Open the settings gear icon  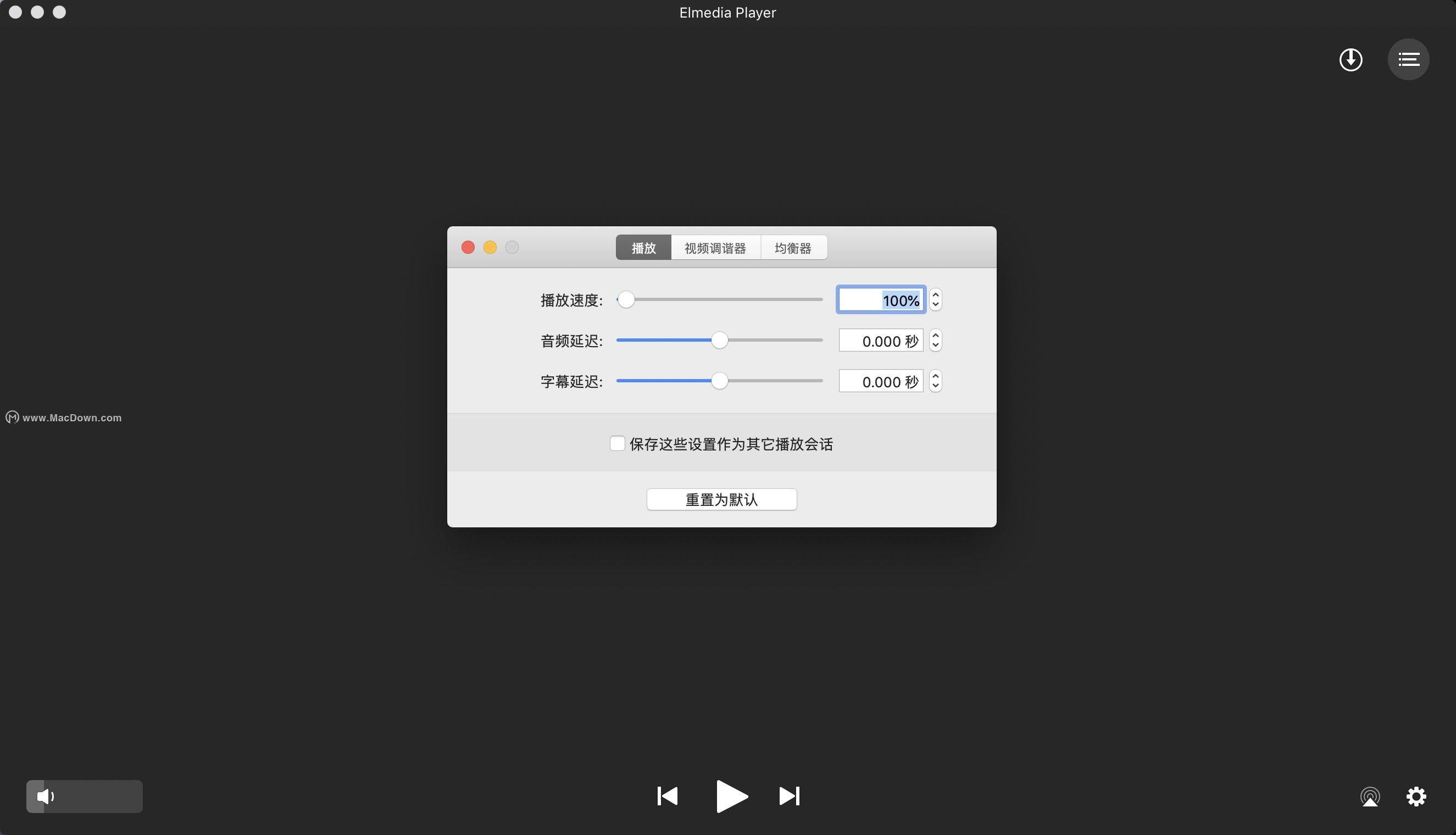coord(1416,796)
